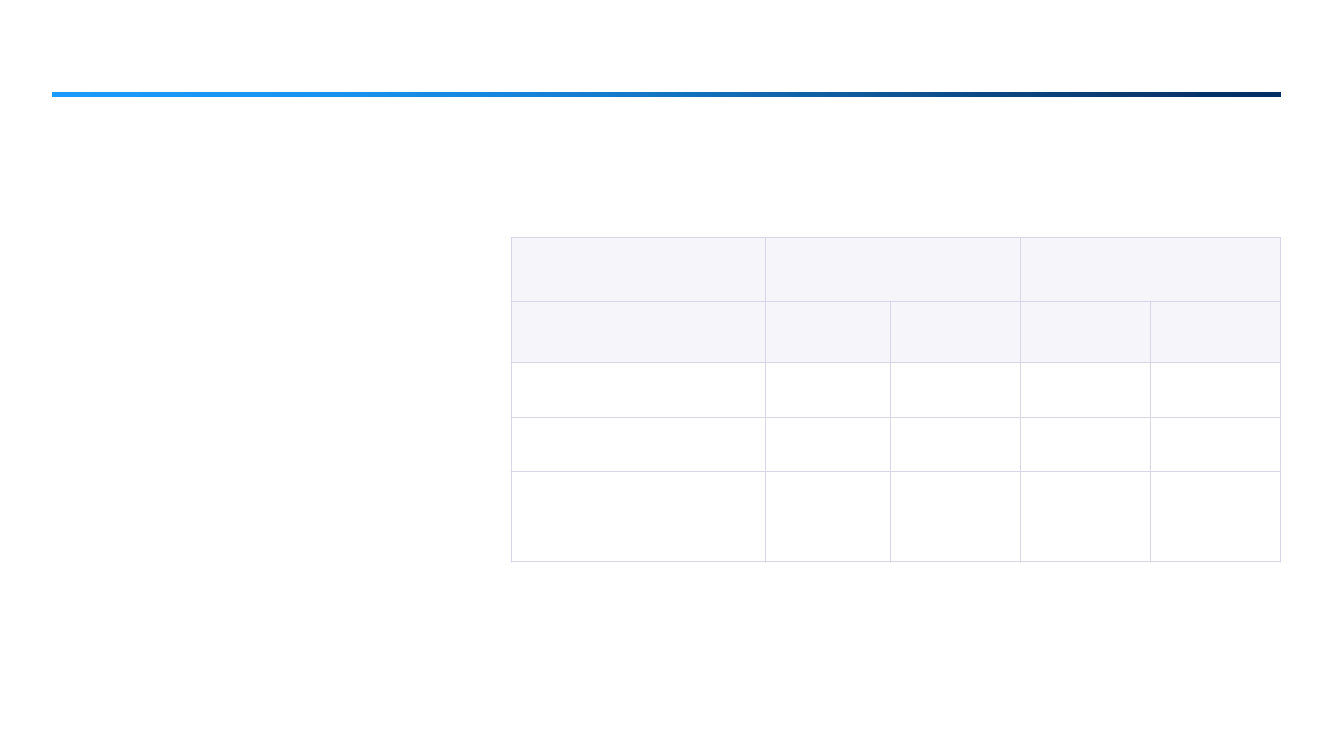Choose the fourth cell of the middle white row

click(x=1085, y=444)
